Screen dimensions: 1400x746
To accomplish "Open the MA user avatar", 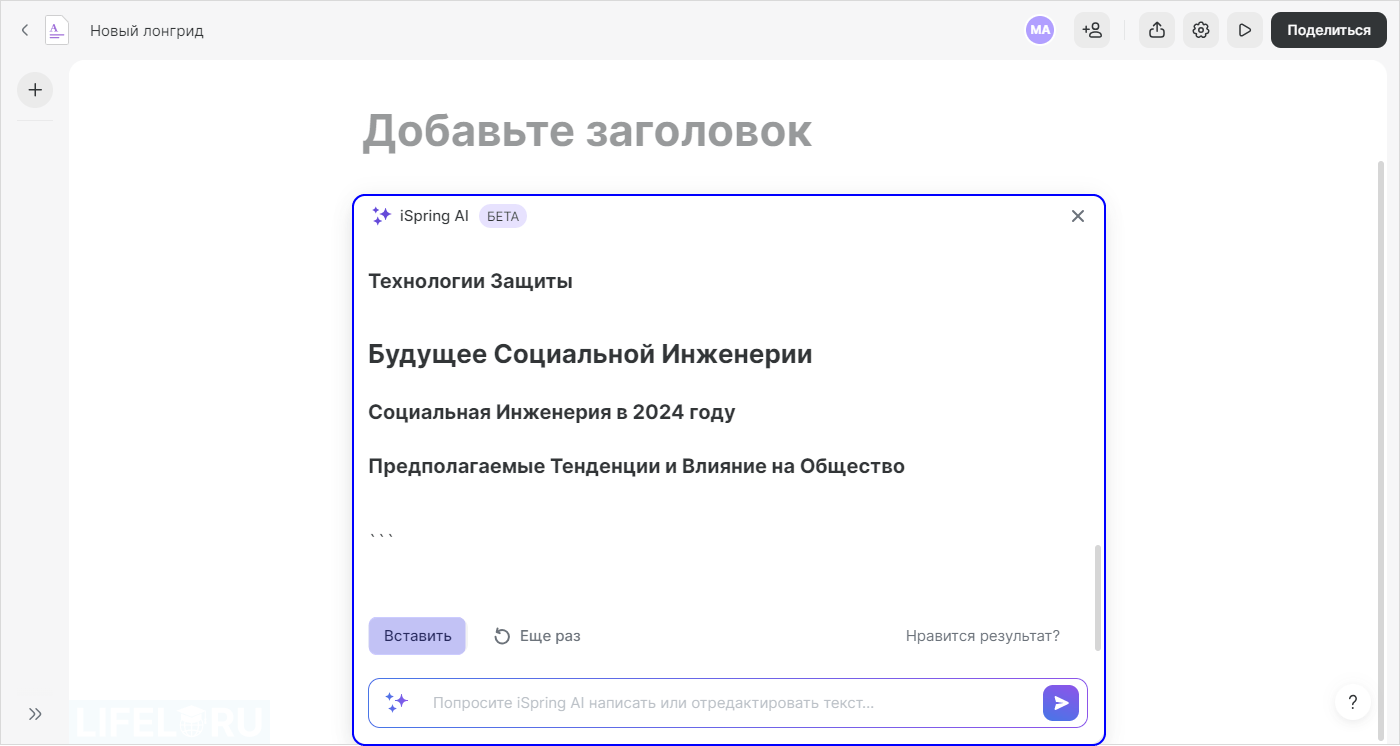I will [1039, 30].
